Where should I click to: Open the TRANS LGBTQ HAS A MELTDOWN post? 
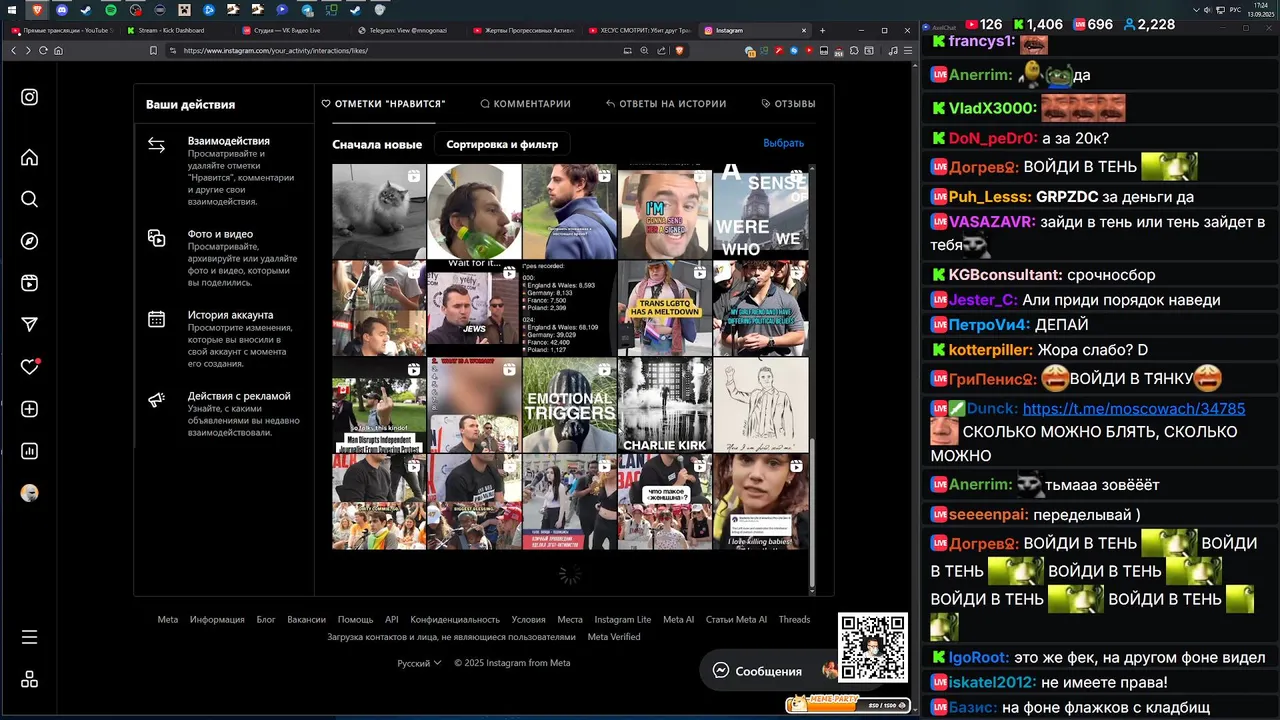(x=664, y=308)
